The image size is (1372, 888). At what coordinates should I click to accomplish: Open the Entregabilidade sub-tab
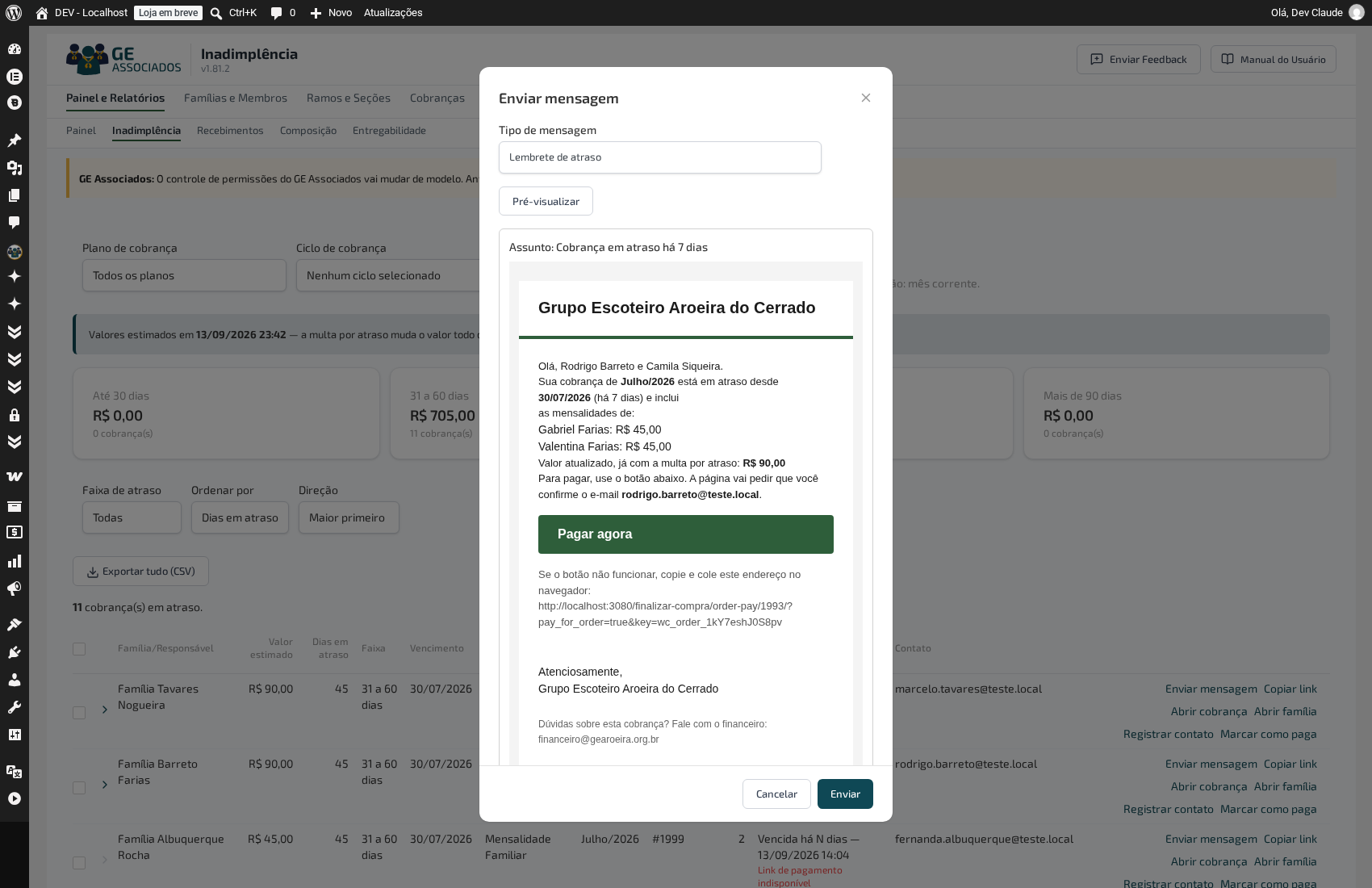[389, 131]
